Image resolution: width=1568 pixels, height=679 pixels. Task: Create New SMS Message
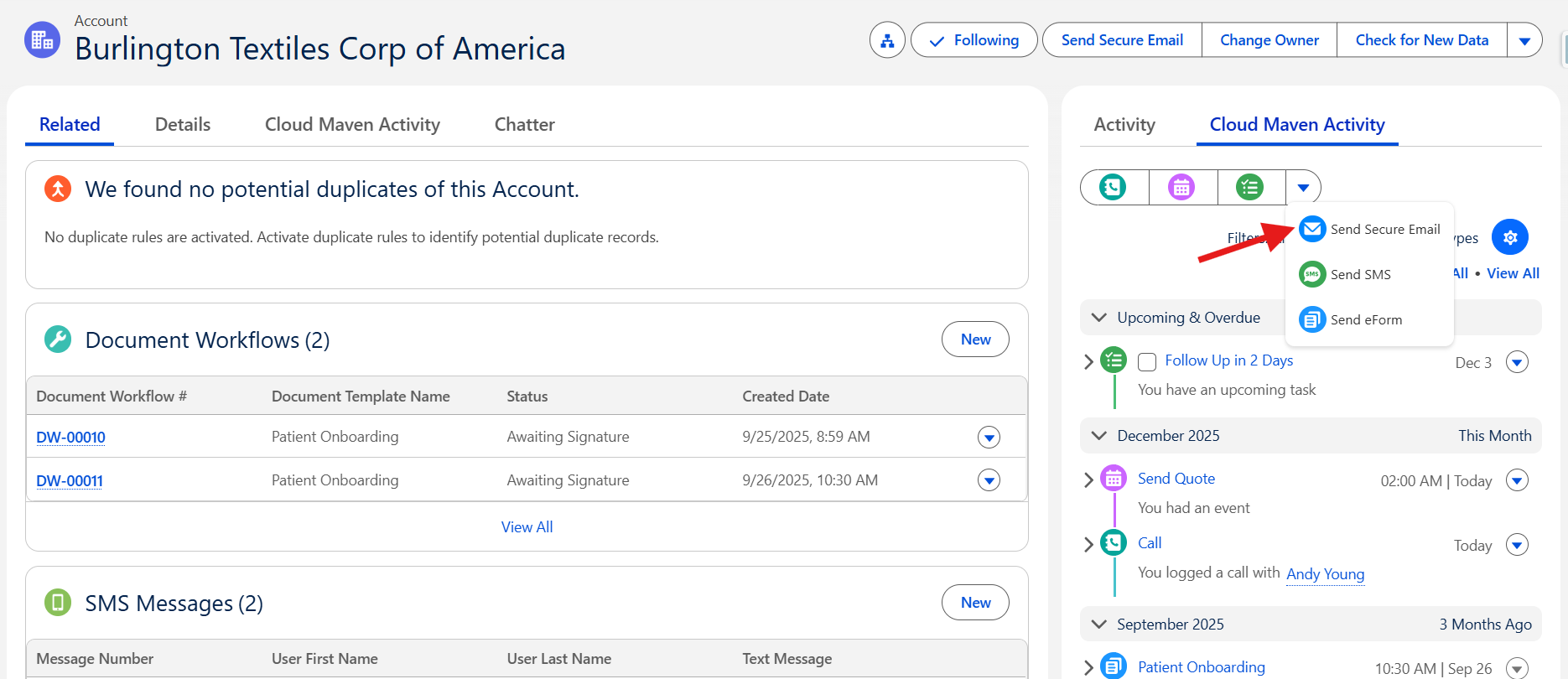975,603
